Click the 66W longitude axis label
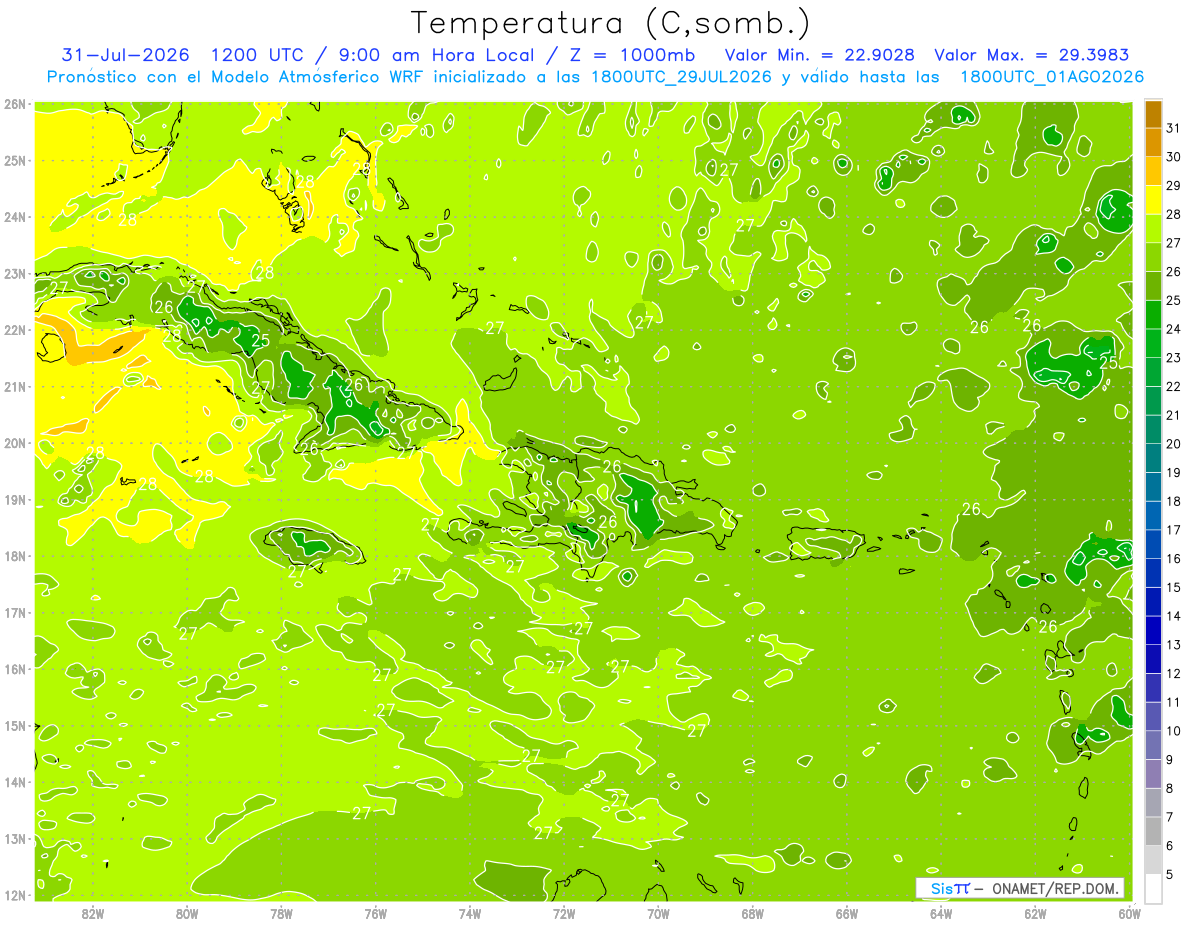This screenshot has height=927, width=1200. 847,913
